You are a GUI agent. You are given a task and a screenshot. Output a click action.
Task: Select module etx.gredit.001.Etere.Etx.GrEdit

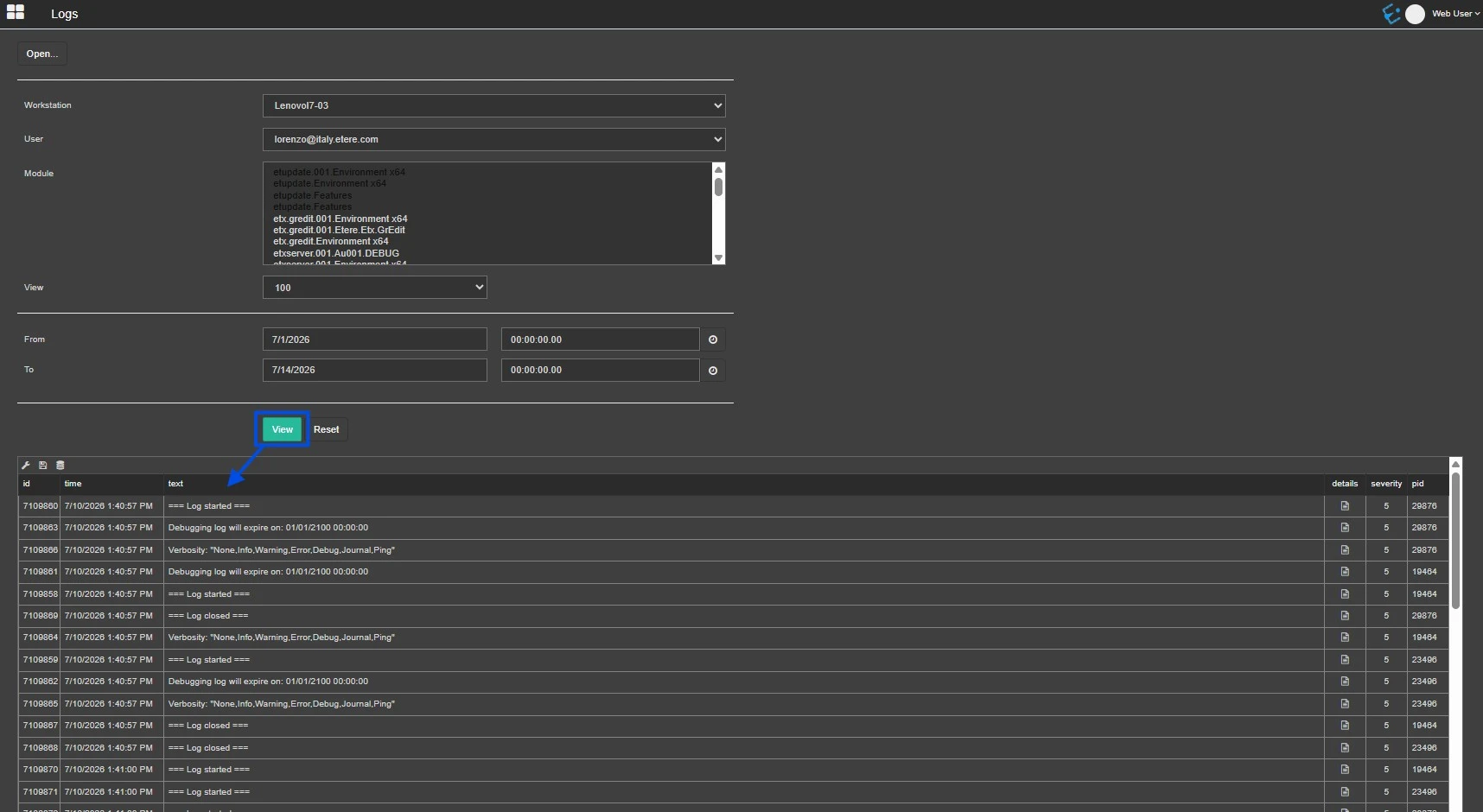point(339,230)
